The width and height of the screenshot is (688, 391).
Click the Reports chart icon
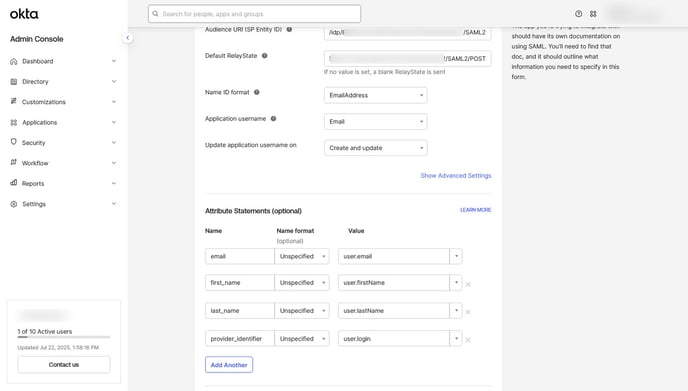tap(14, 183)
